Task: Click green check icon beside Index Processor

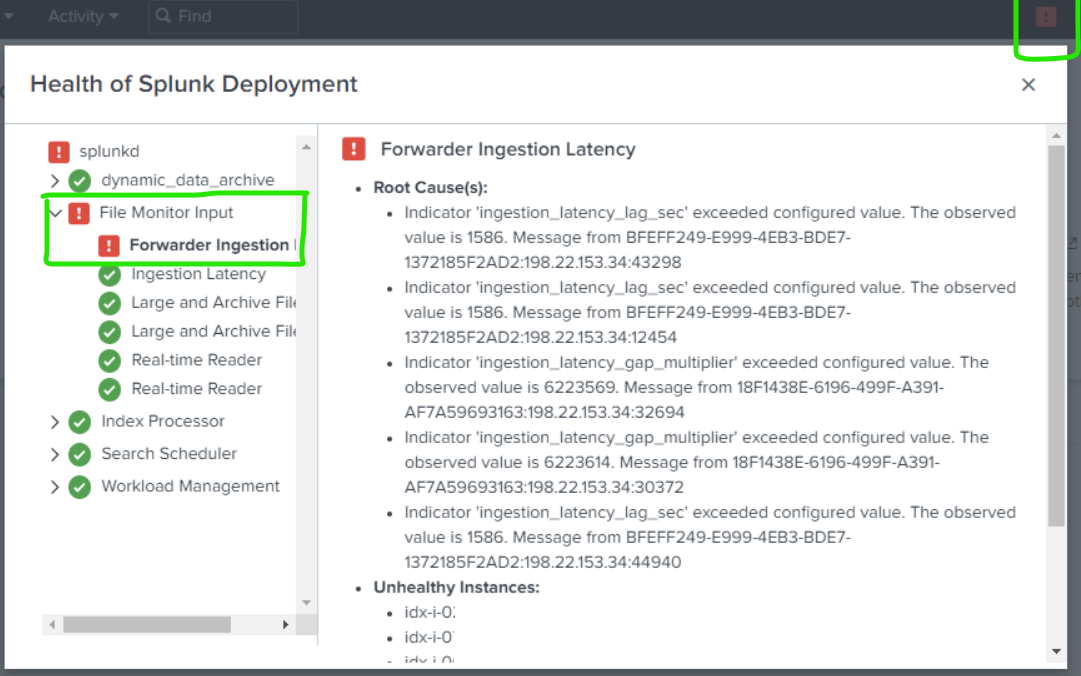Action: (x=80, y=422)
